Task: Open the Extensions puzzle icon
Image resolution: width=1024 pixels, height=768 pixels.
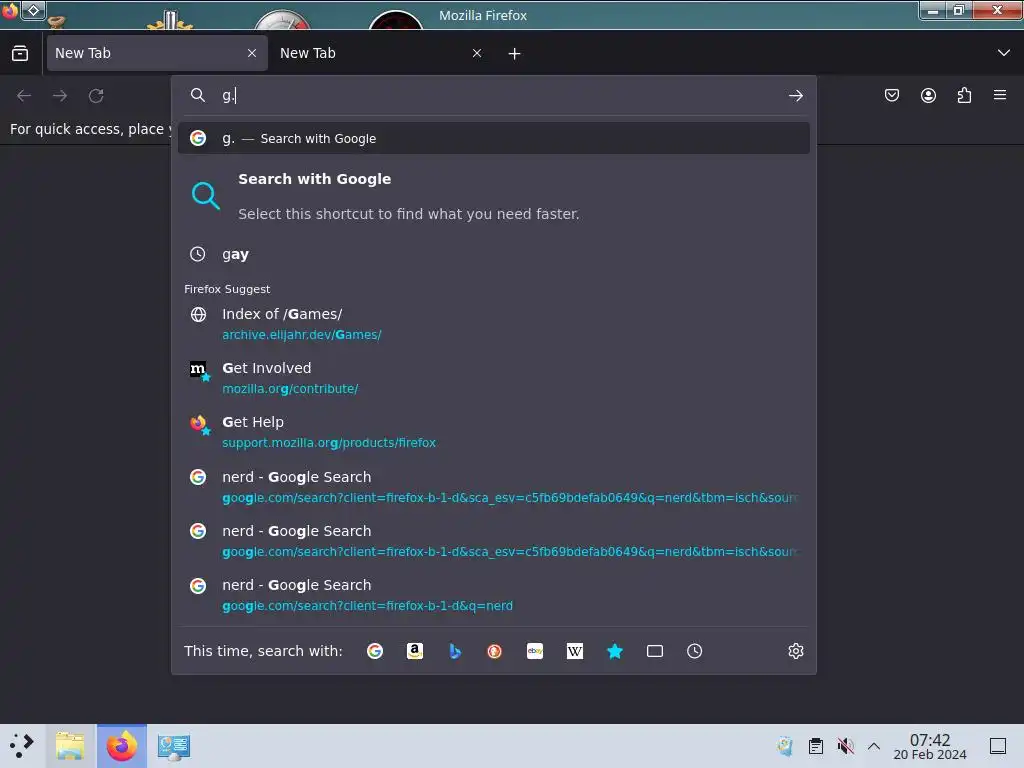Action: click(964, 95)
